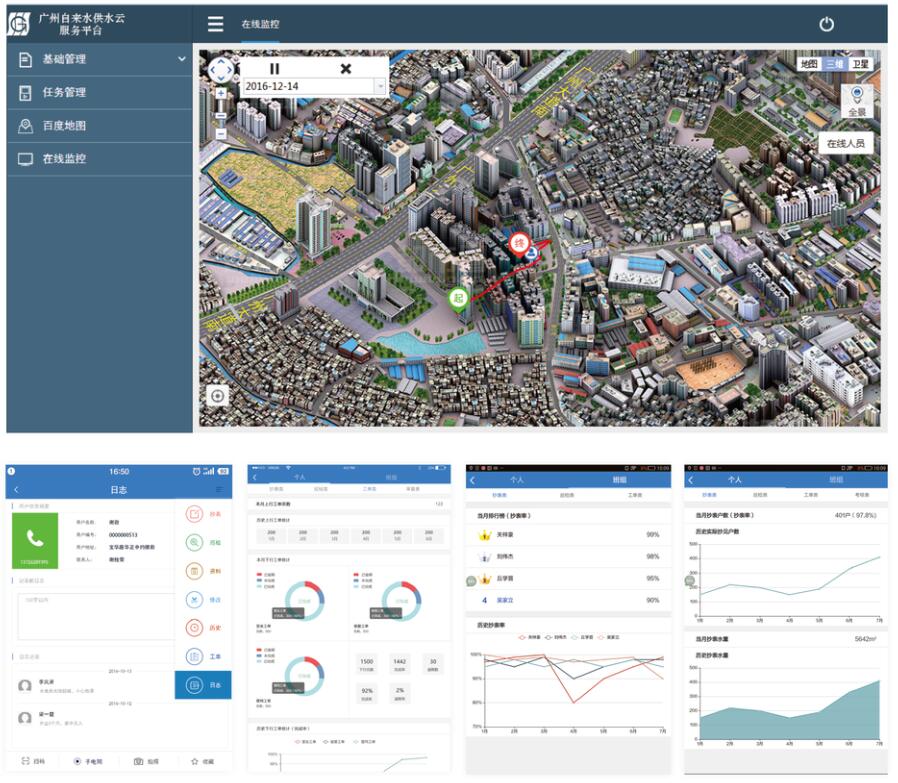Screen dimensions: 898x783
Task: Click the 在线人员 button on the map
Action: pos(845,143)
